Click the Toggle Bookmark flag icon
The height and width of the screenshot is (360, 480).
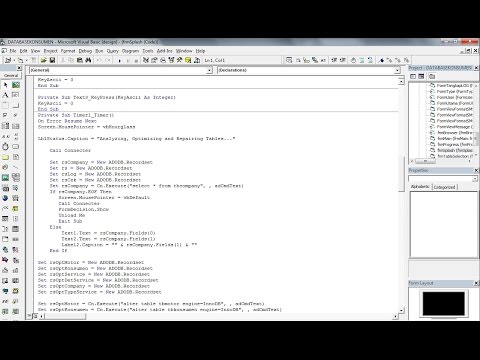[x=381, y=60]
